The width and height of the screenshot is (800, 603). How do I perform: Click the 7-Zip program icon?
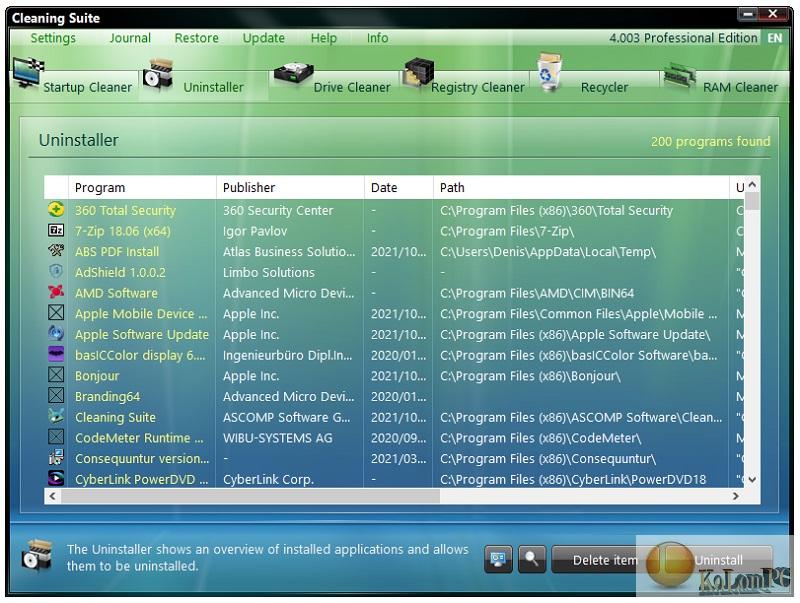pyautogui.click(x=56, y=231)
